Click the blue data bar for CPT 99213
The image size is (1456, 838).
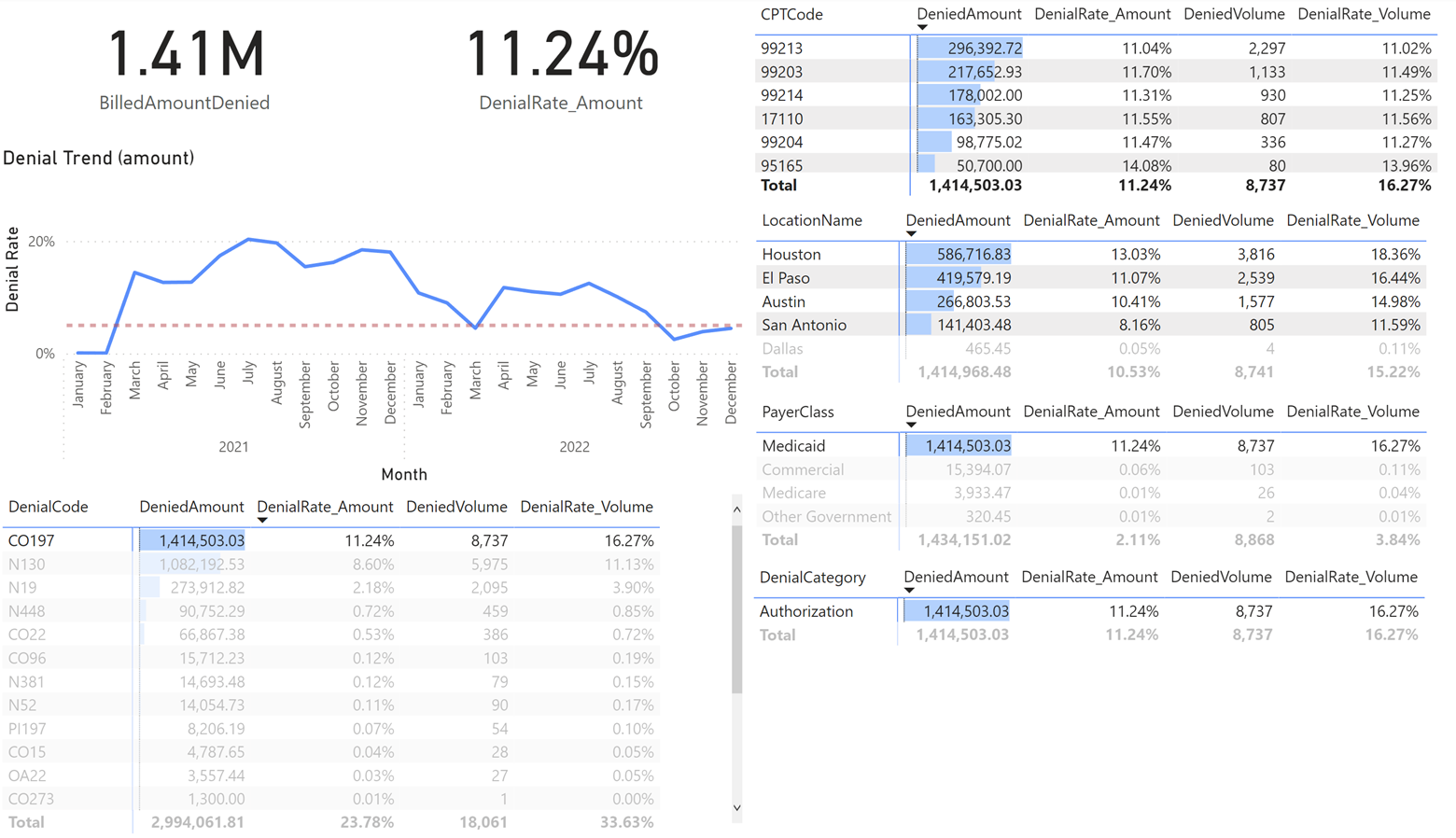coord(969,49)
